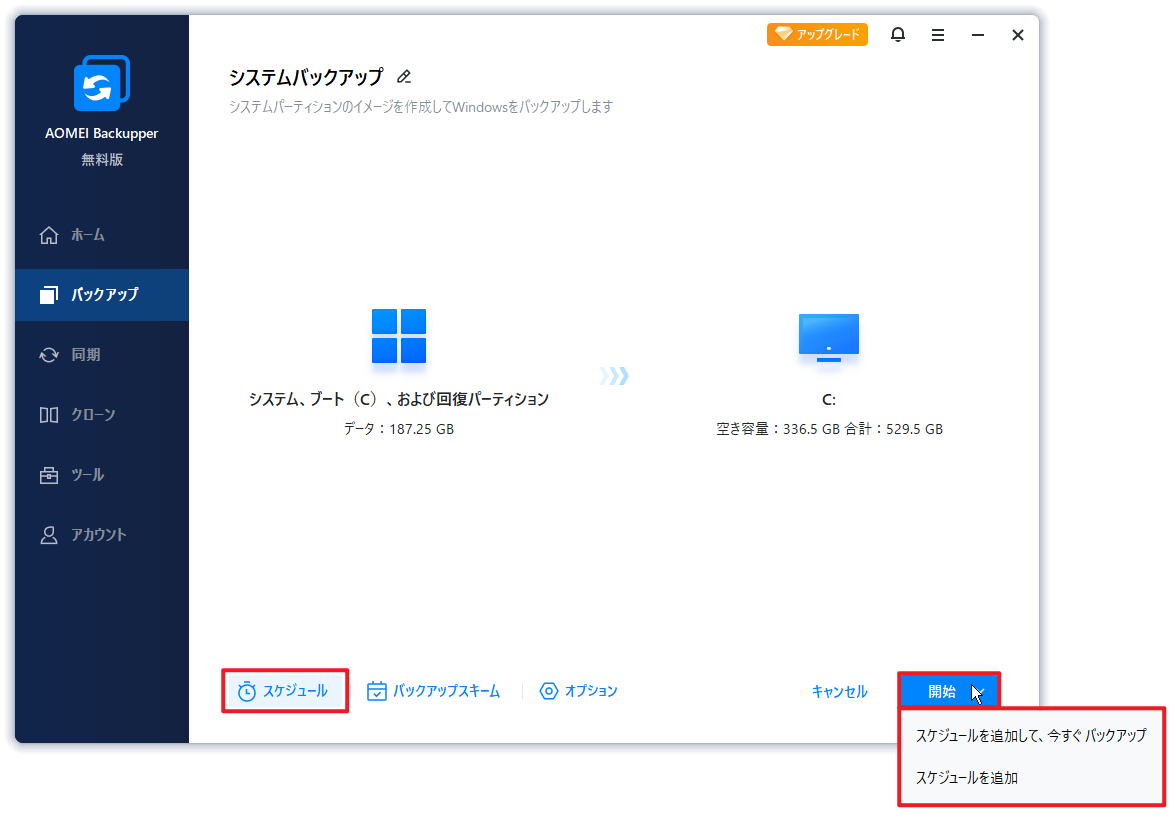Close the AOMEI Backupper window
The width and height of the screenshot is (1175, 816).
tap(1018, 35)
